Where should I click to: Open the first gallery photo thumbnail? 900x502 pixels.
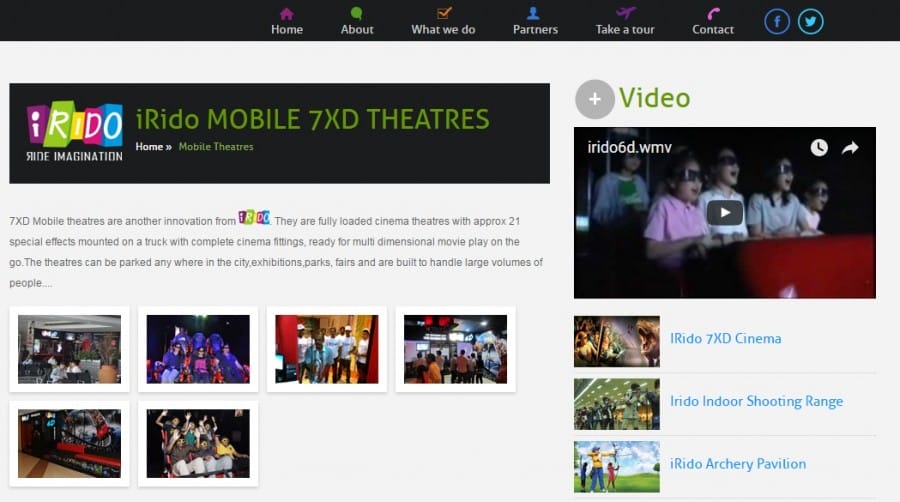(x=69, y=349)
